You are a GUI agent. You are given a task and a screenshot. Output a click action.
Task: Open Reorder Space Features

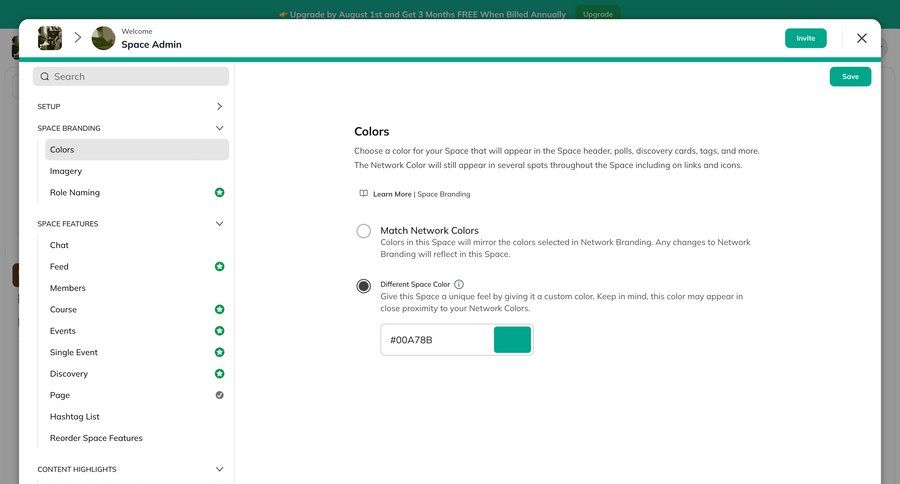click(96, 438)
